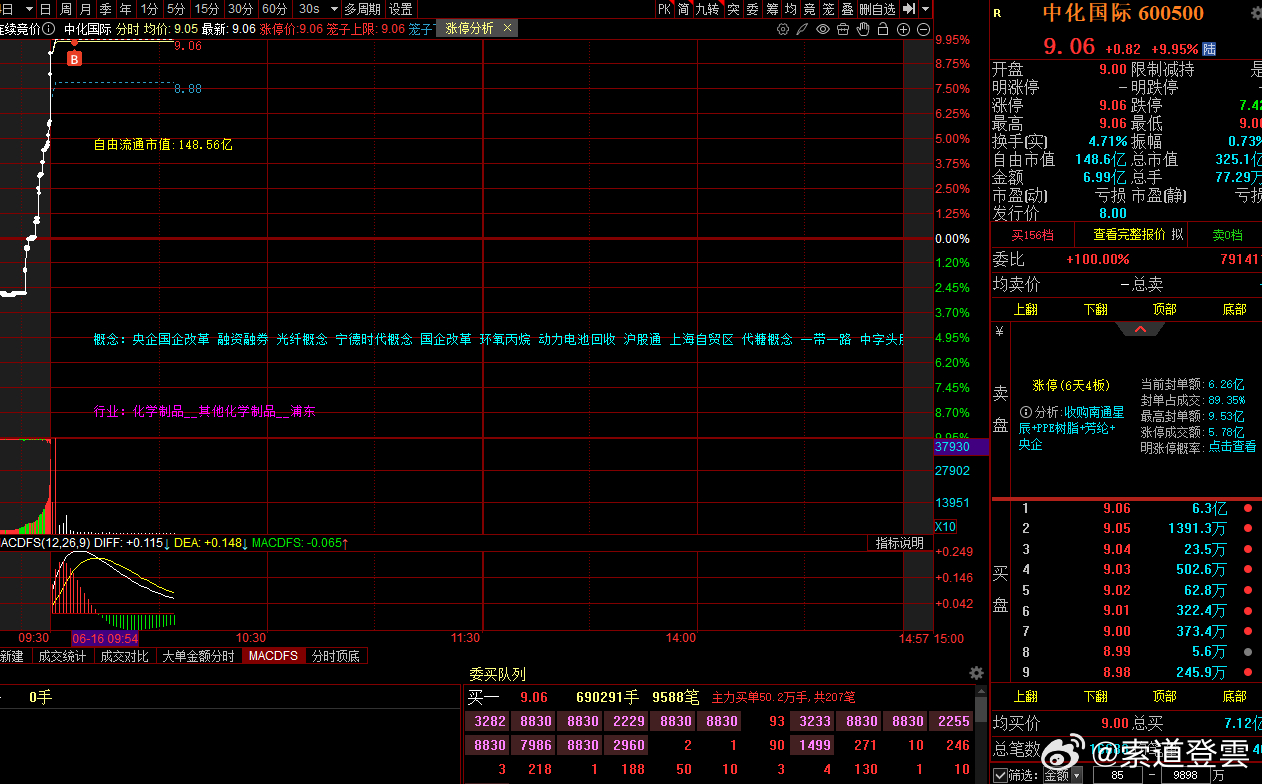Switch to 60分 minute period
Viewport: 1262px width, 784px height.
coord(275,9)
